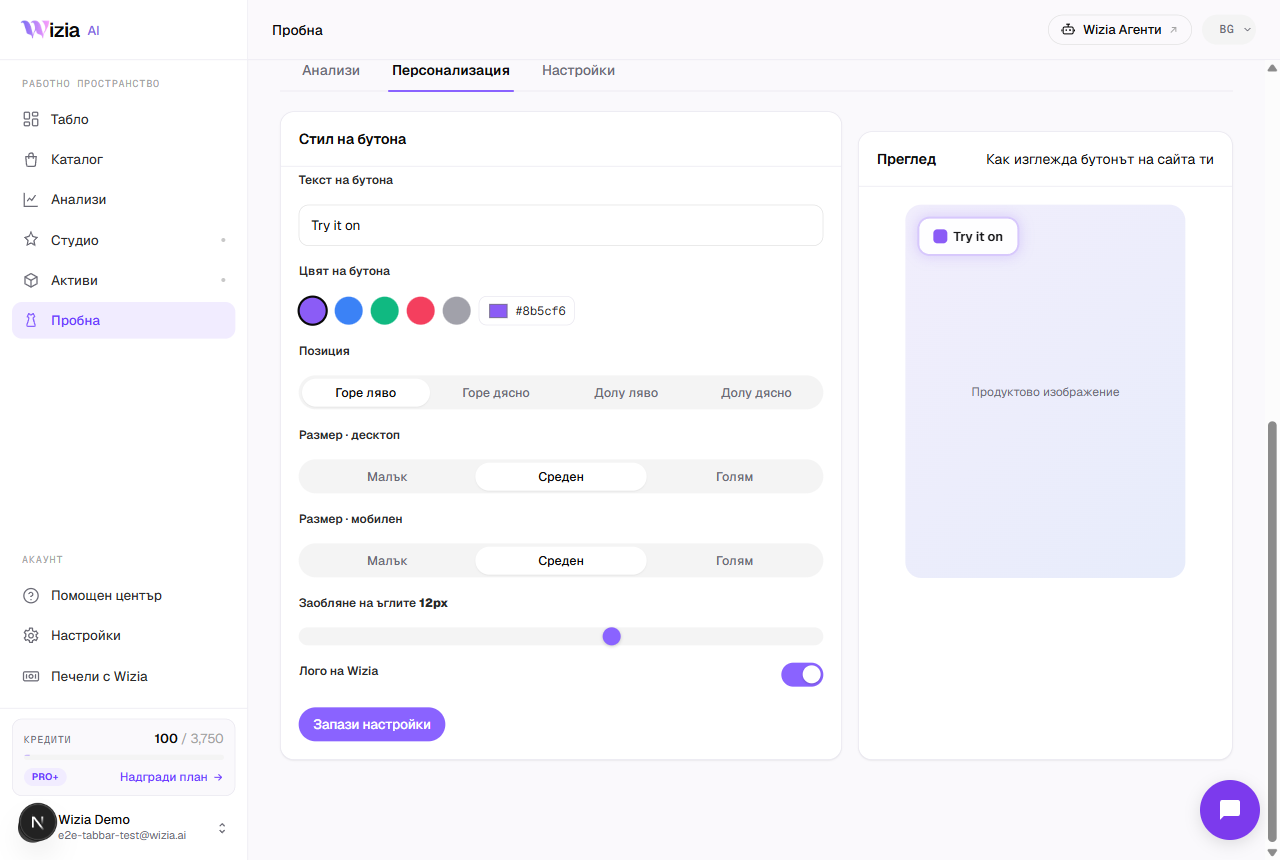
Task: Open the Помощен център question icon
Action: click(x=31, y=595)
